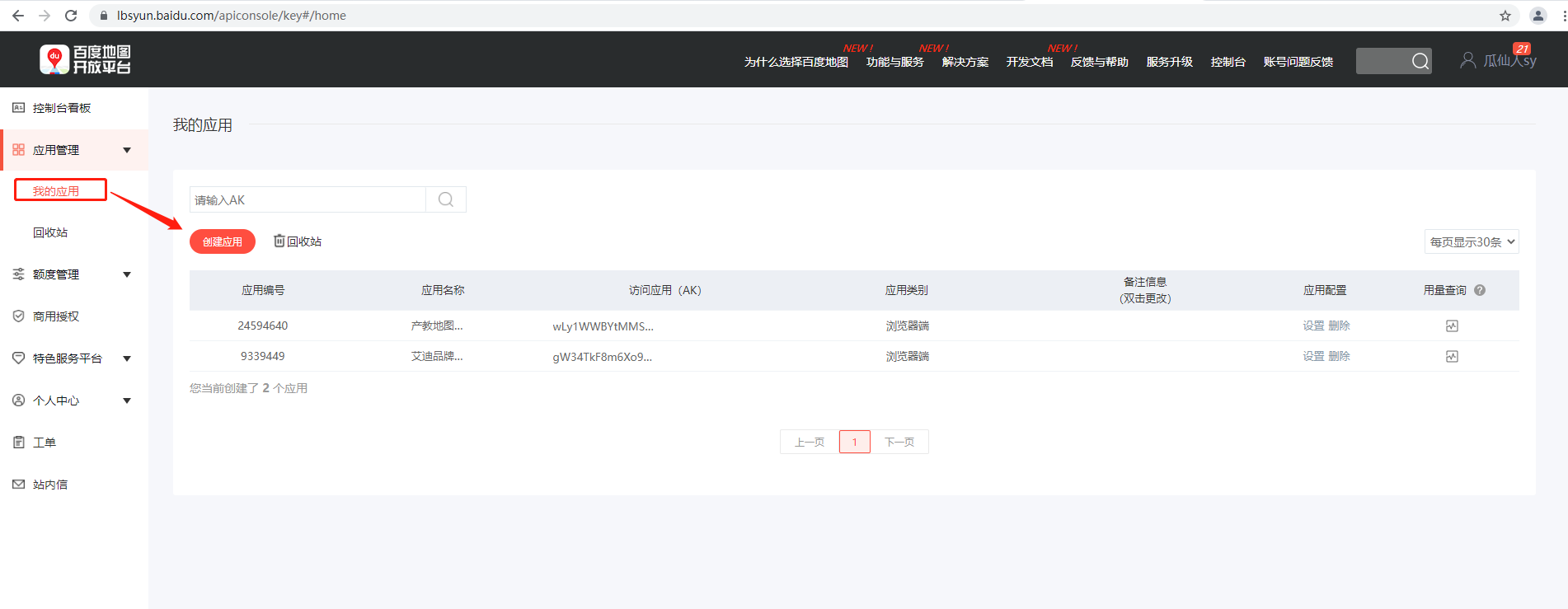Open 功能与服务 in the top navigation

coord(894,62)
